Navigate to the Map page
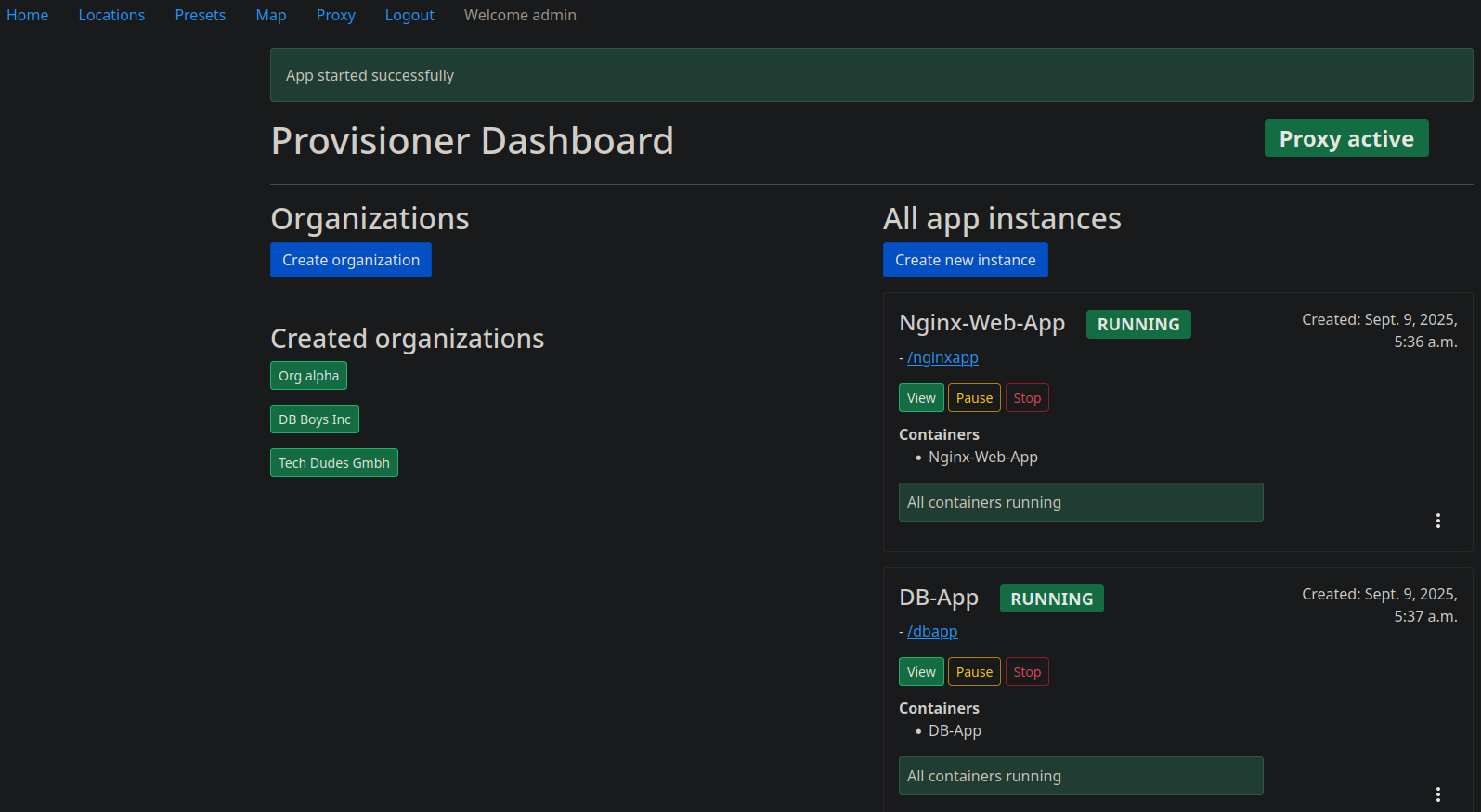Viewport: 1481px width, 812px height. (x=270, y=15)
